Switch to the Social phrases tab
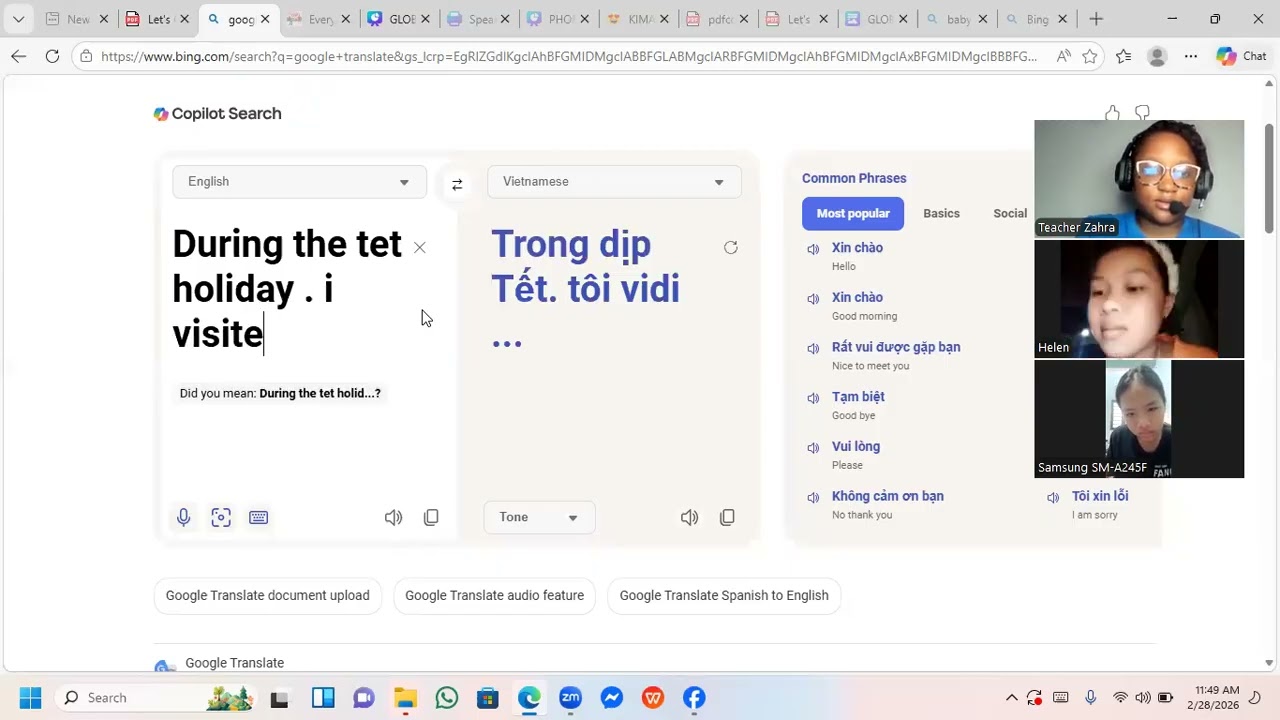Viewport: 1280px width, 720px height. (1010, 213)
